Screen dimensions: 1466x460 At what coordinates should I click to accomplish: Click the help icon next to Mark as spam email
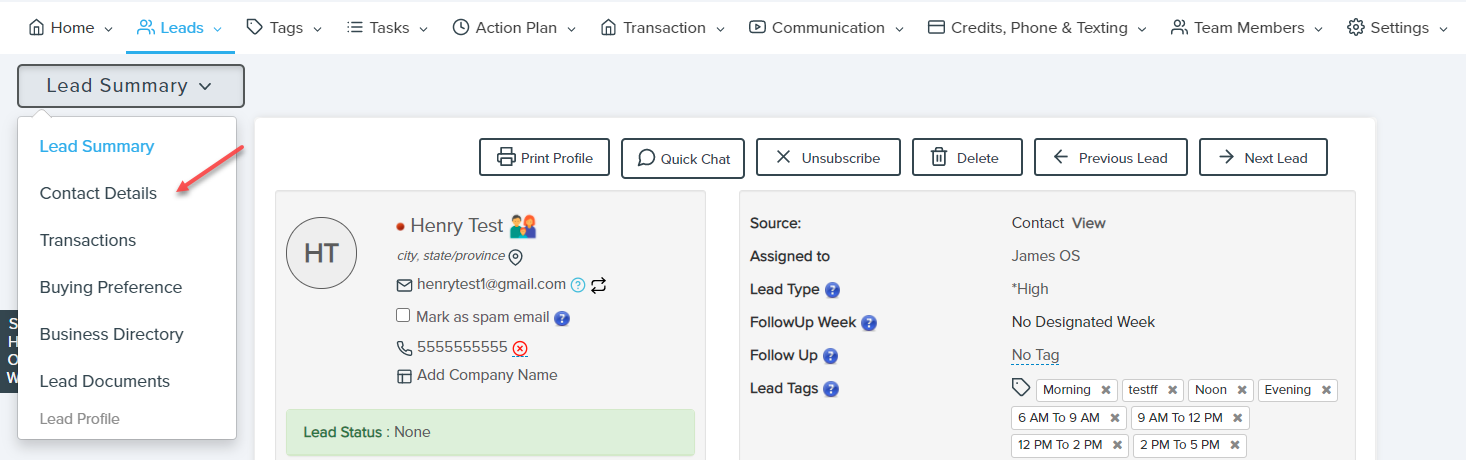pyautogui.click(x=562, y=318)
